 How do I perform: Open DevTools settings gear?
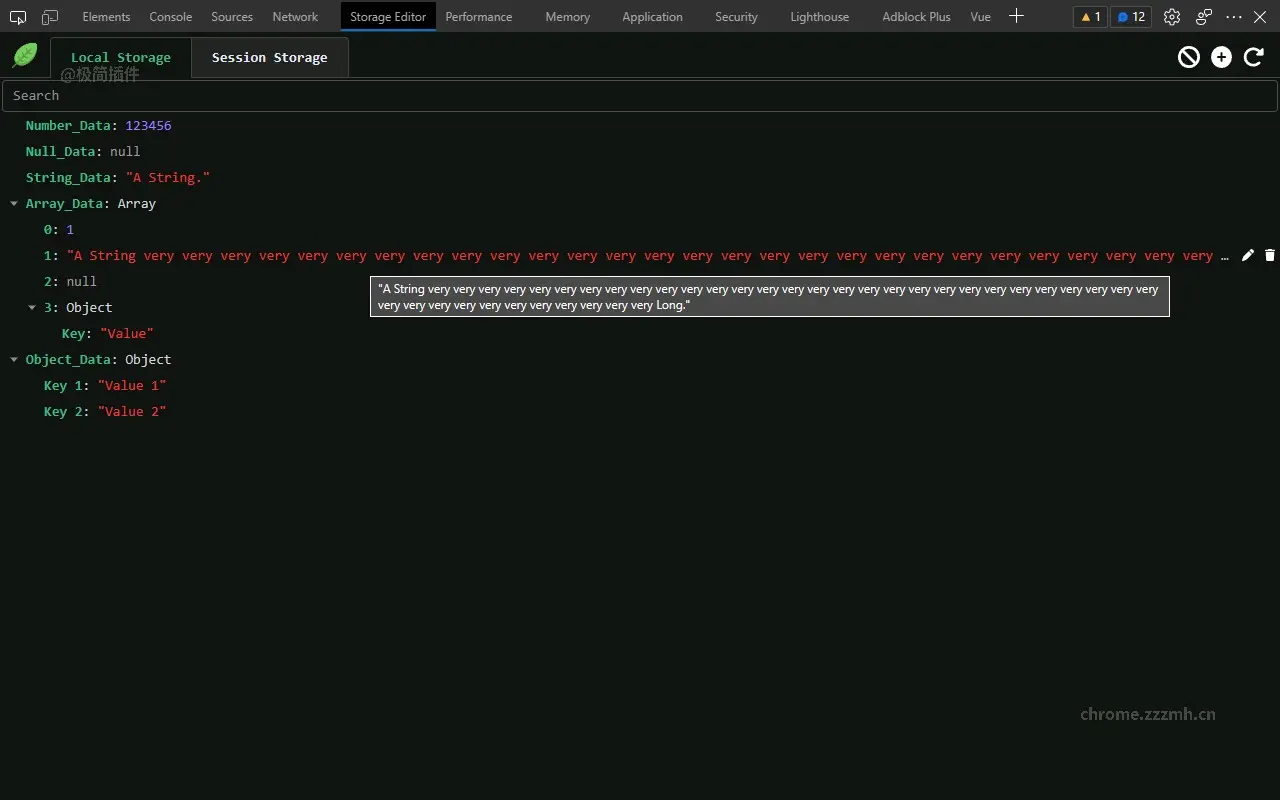tap(1171, 17)
